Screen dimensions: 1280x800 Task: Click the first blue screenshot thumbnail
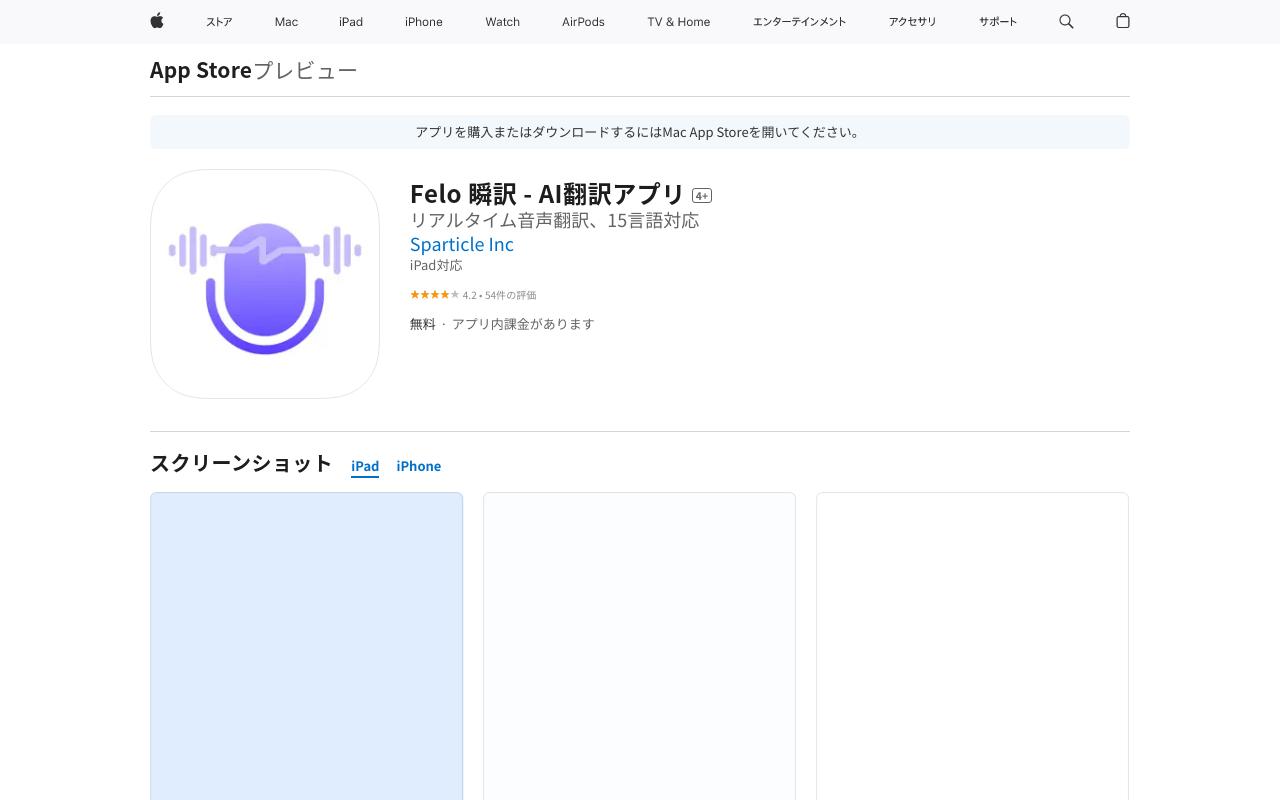point(306,645)
